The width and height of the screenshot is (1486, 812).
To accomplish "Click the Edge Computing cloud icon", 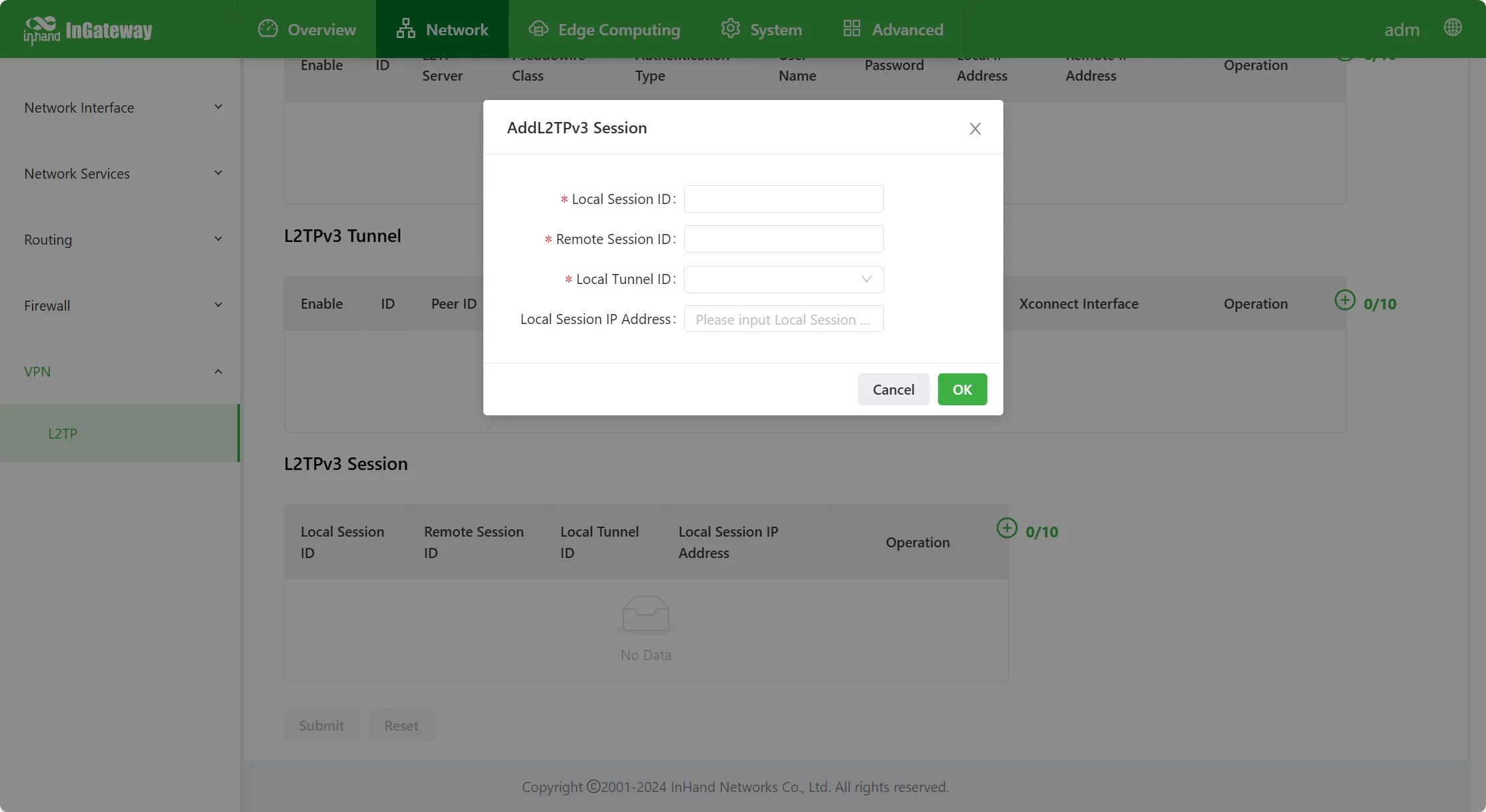I will coord(539,29).
